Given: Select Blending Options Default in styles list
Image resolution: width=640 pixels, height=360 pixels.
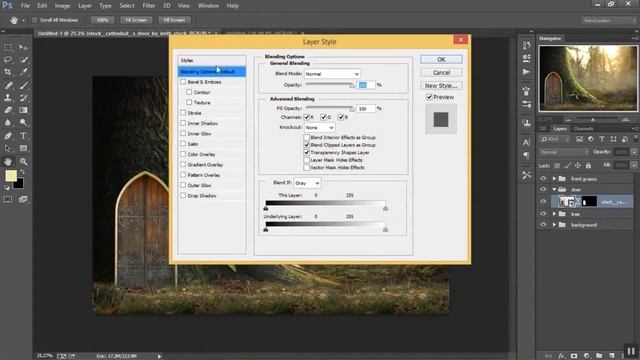Looking at the screenshot, I should pyautogui.click(x=212, y=71).
